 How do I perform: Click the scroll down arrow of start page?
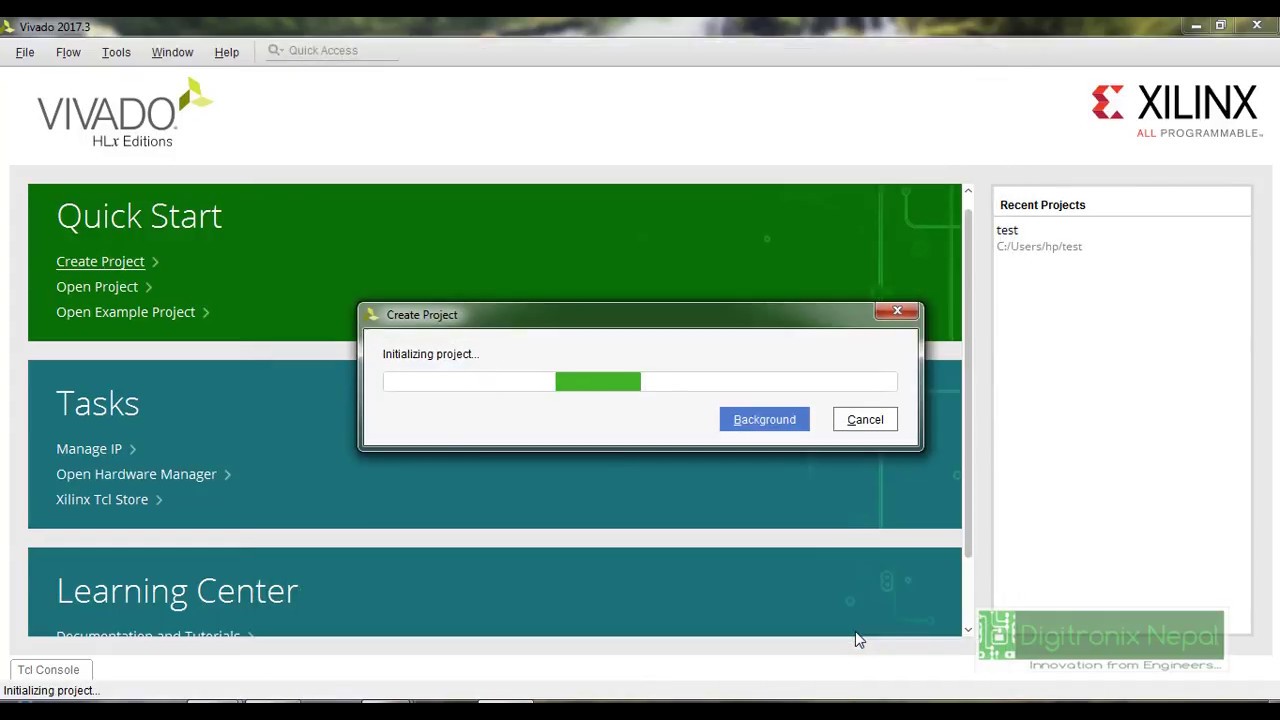click(x=968, y=630)
